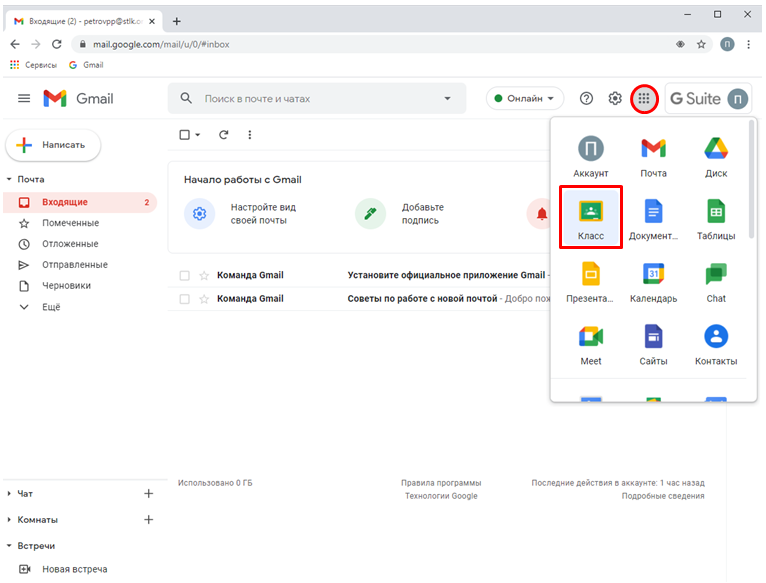
Task: Open the Черновики folder
Action: click(66, 286)
